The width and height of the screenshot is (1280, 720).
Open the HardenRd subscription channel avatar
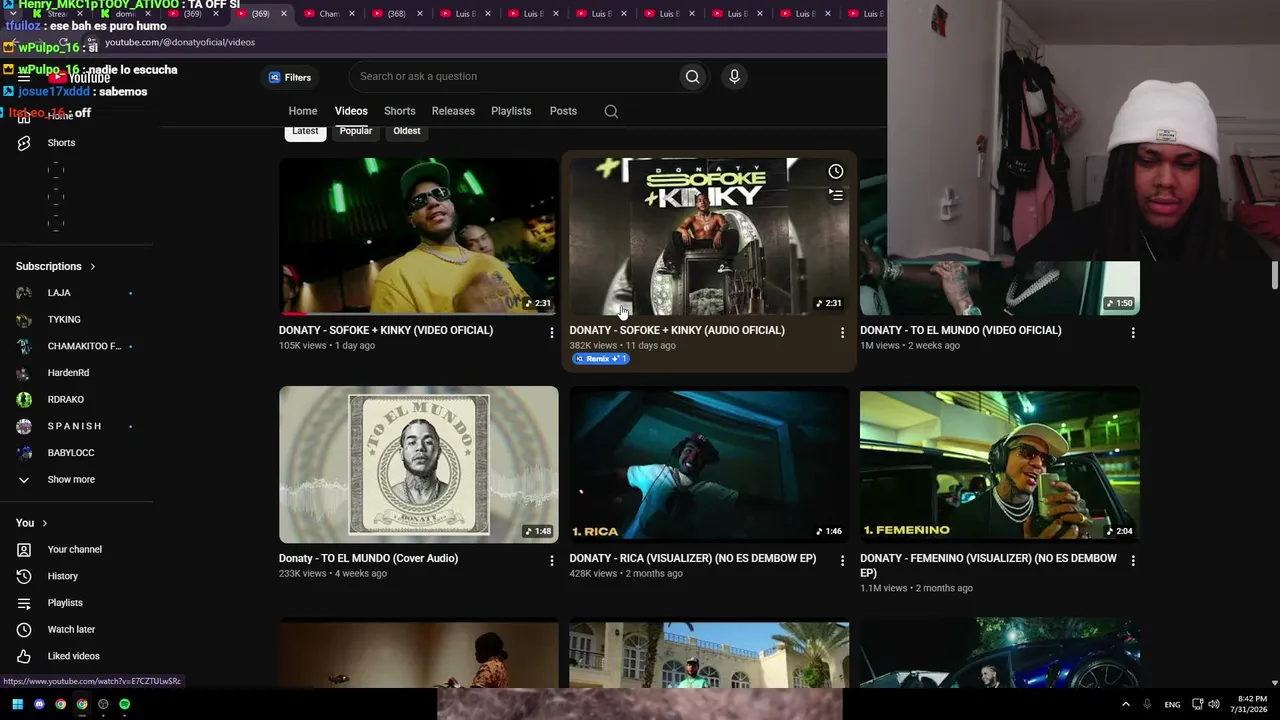24,373
